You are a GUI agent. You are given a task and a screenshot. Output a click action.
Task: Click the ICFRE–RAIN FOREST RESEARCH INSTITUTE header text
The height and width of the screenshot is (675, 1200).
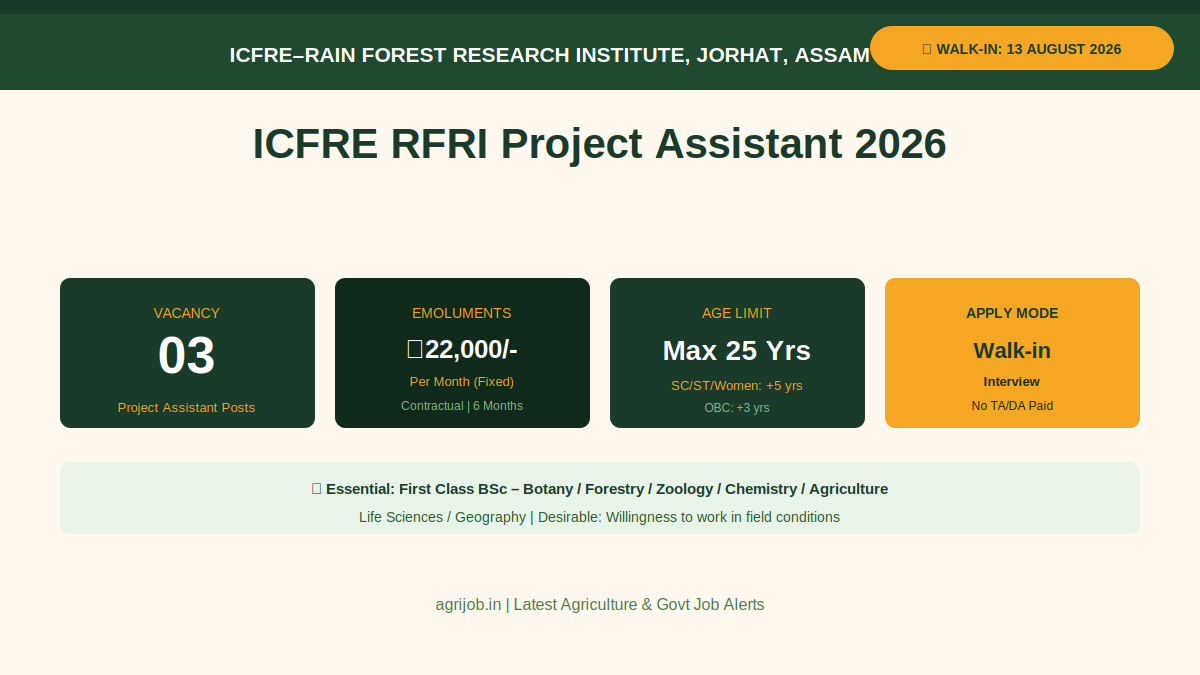pyautogui.click(x=549, y=55)
